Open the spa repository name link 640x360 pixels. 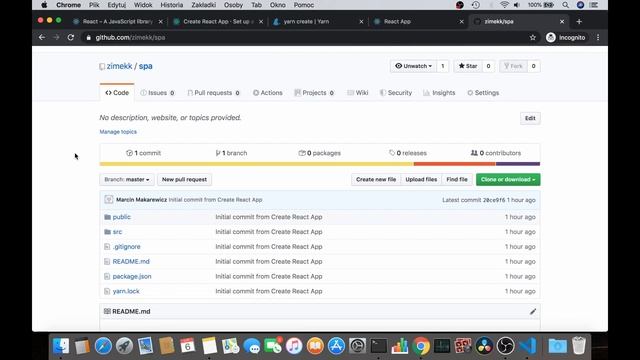pos(145,66)
